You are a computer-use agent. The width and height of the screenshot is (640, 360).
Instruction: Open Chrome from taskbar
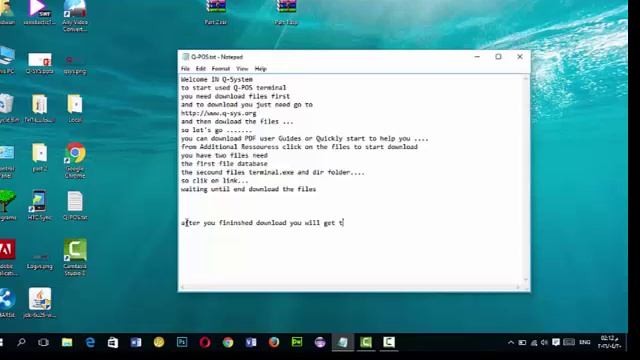(228, 342)
